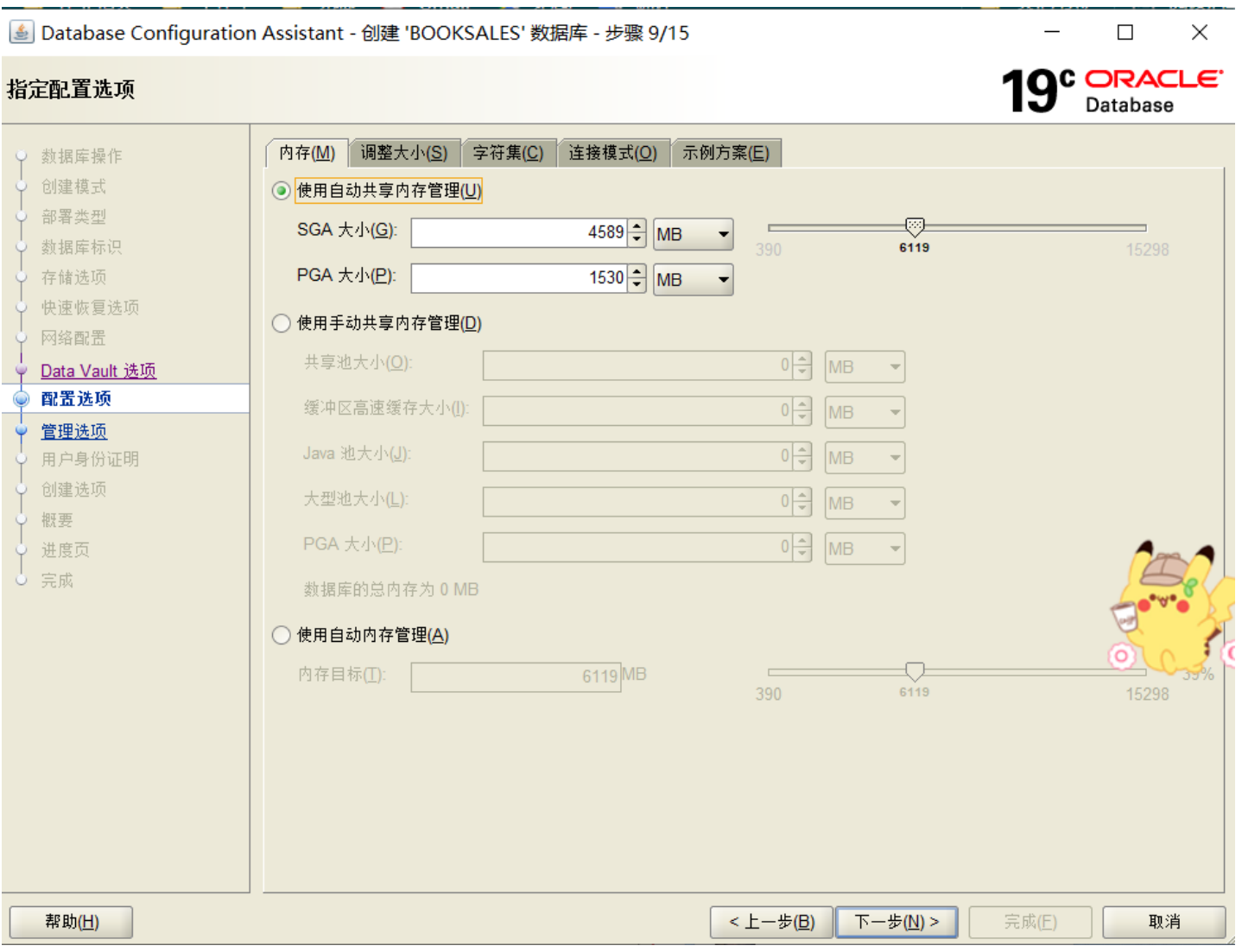Click the 内存目标 input field showing 6119
This screenshot has width=1242, height=952.
pyautogui.click(x=516, y=676)
